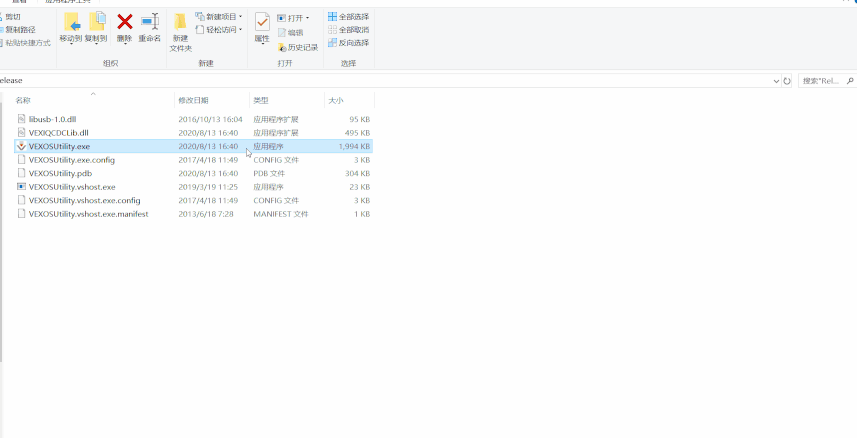The image size is (857, 438).
Task: Click the 编辑 (Edit) ribbon button
Action: (x=290, y=33)
